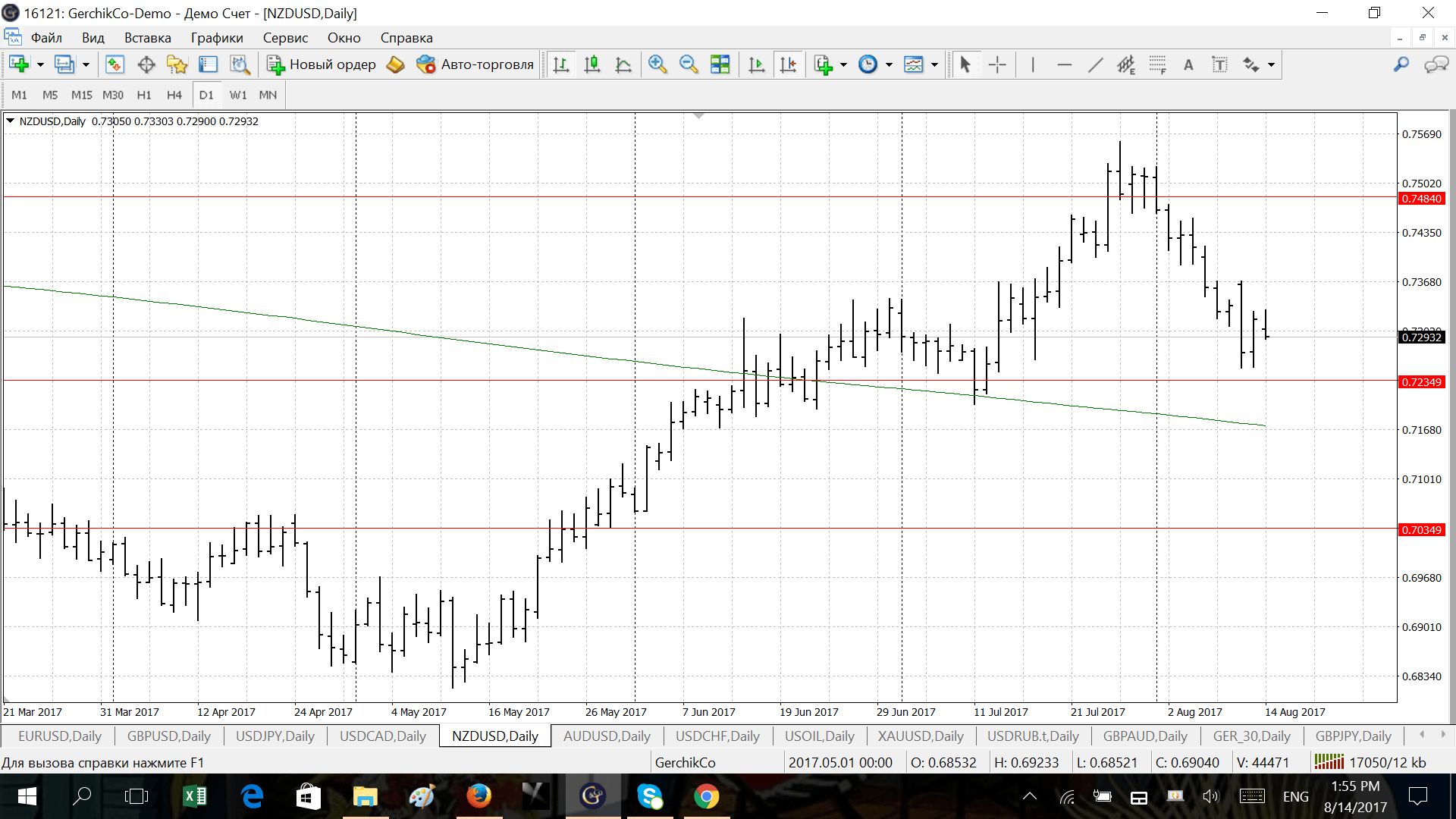Viewport: 1456px width, 819px height.
Task: Enable Авто-торговля button
Action: tap(475, 64)
